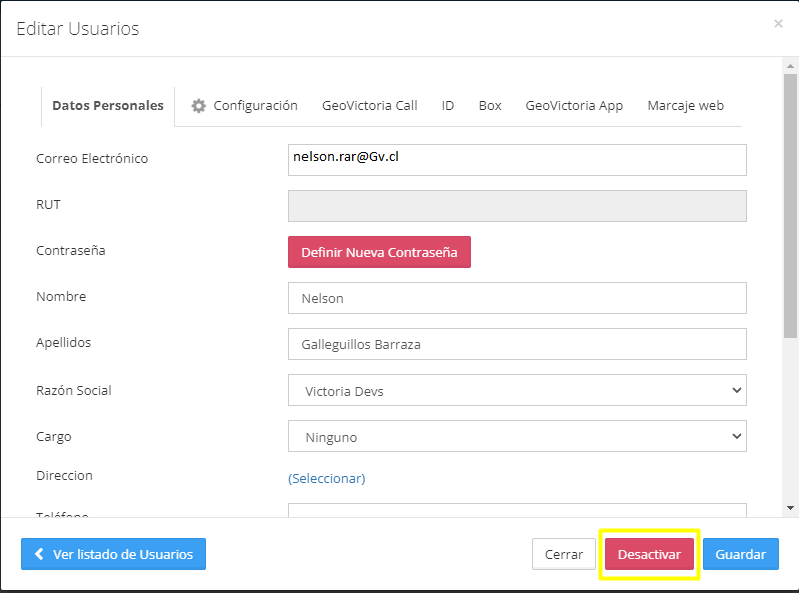Viewport: 809px width, 596px height.
Task: Close the Editar Usuarios dialog with X
Action: coord(778,24)
